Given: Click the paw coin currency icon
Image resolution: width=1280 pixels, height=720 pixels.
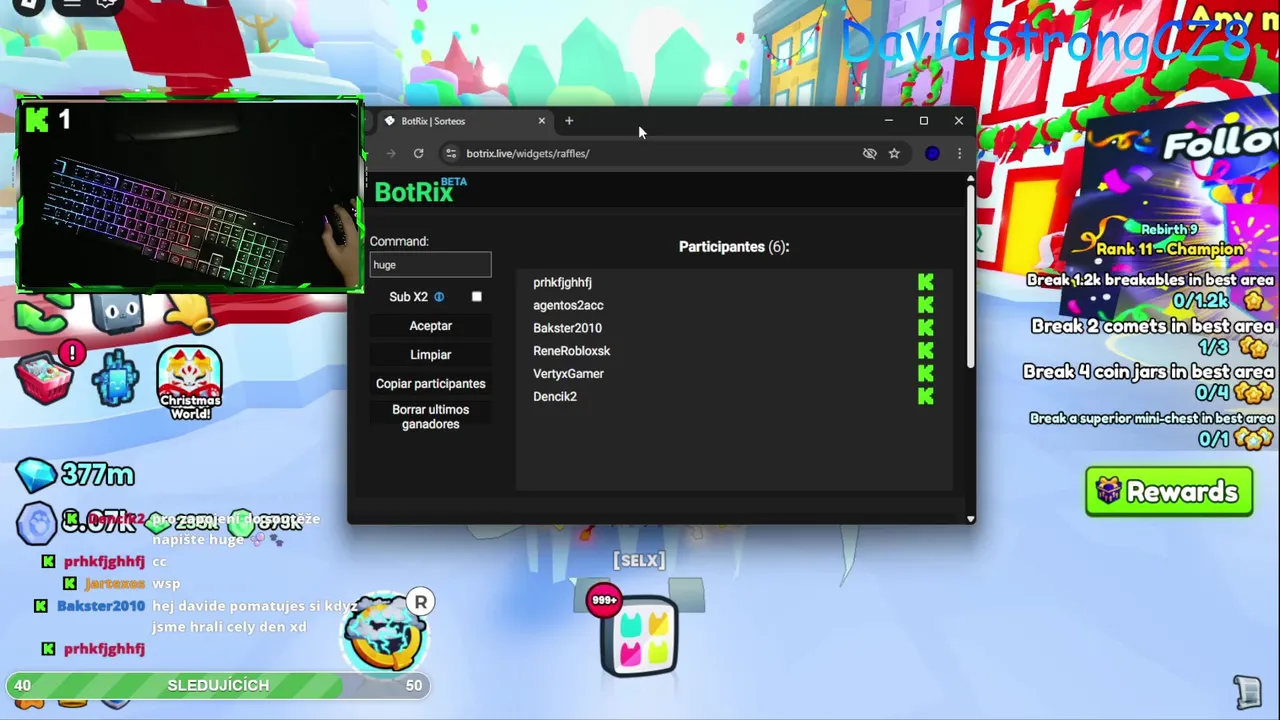Looking at the screenshot, I should pos(38,523).
